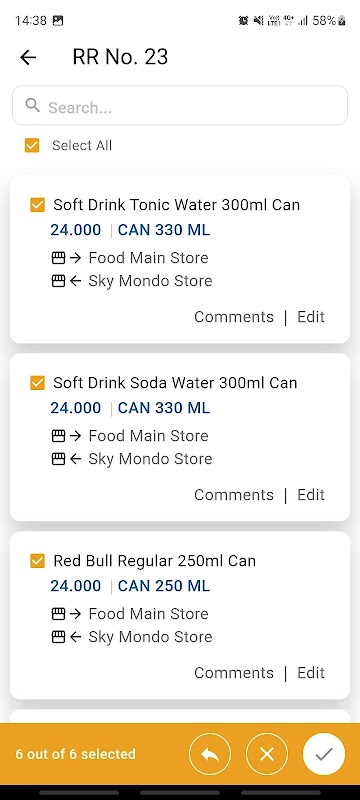Open Comments for Soda Water item

click(x=234, y=495)
